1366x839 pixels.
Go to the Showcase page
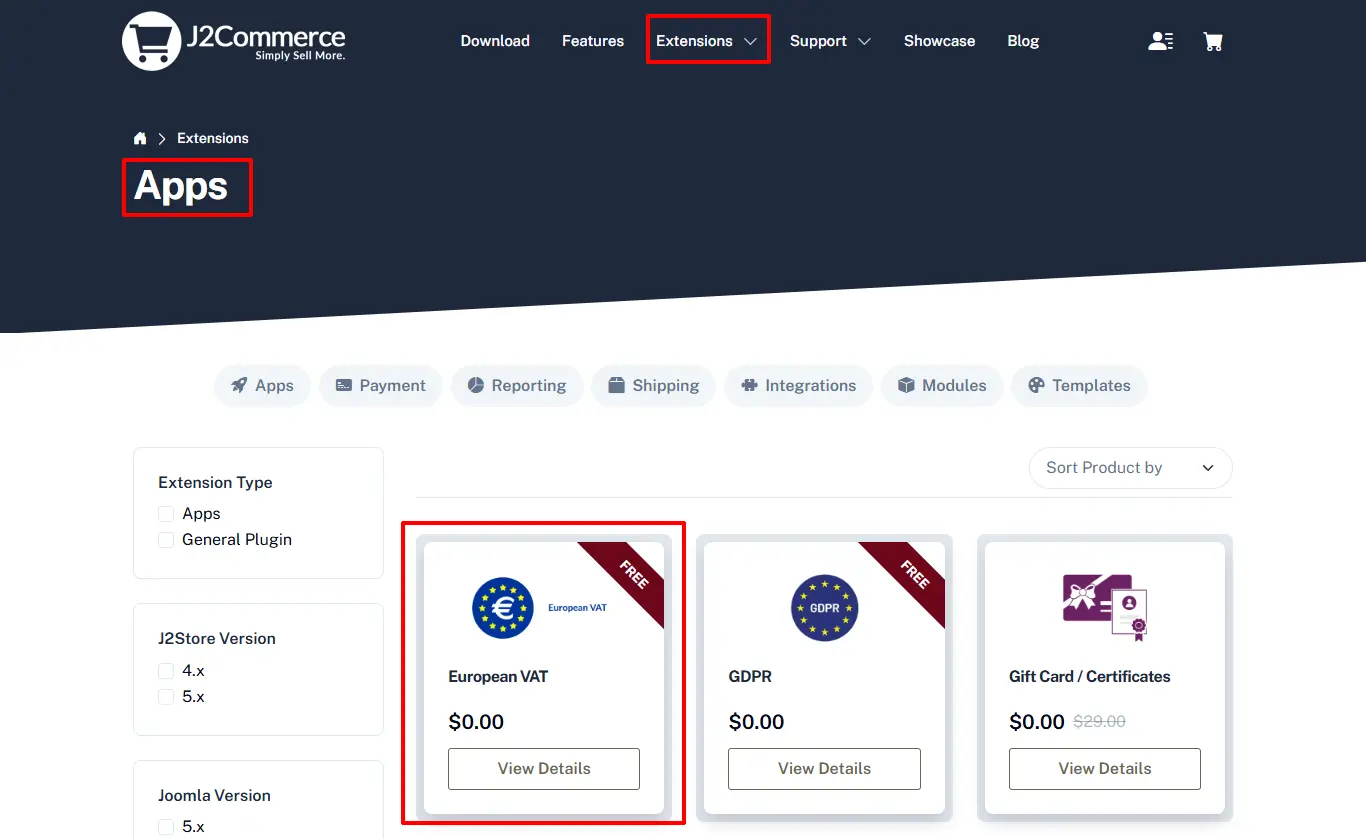939,41
